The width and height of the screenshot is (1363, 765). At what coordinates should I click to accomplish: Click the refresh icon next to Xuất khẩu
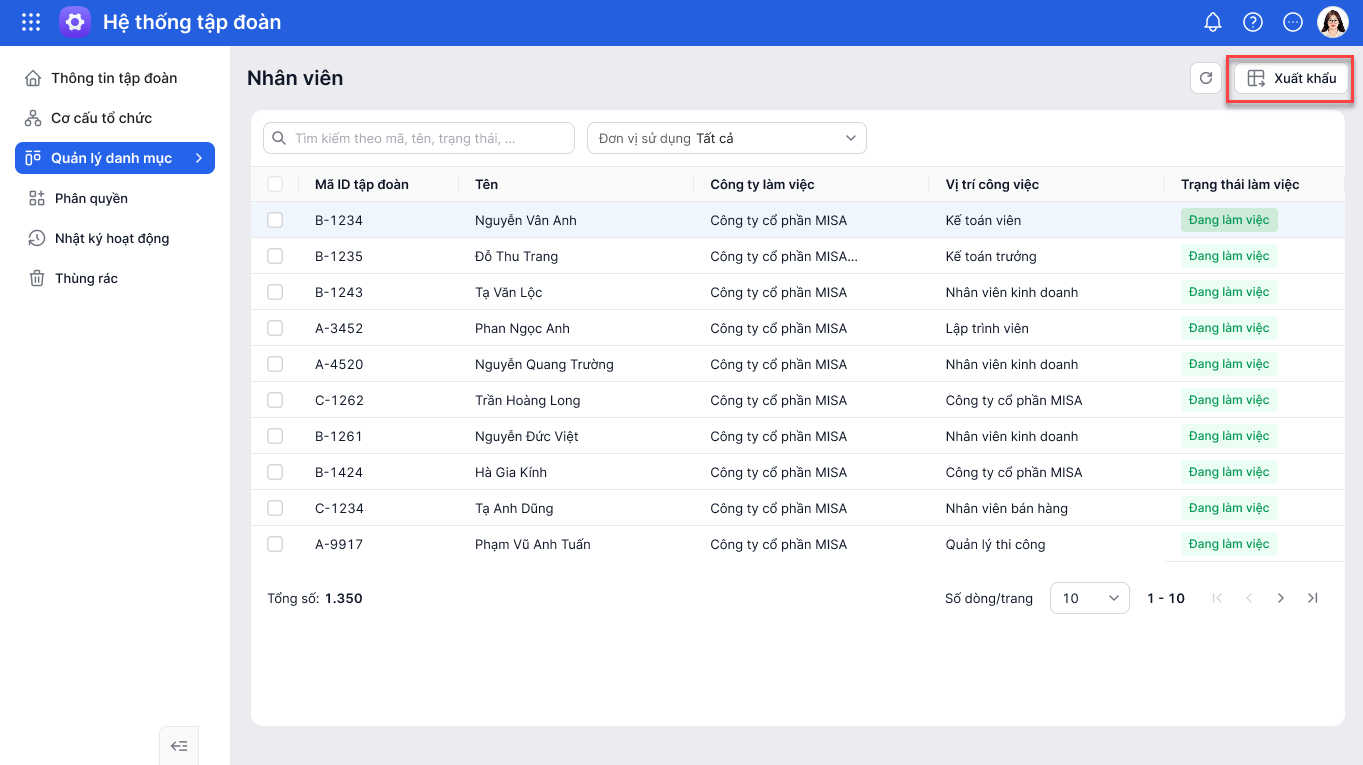1206,78
